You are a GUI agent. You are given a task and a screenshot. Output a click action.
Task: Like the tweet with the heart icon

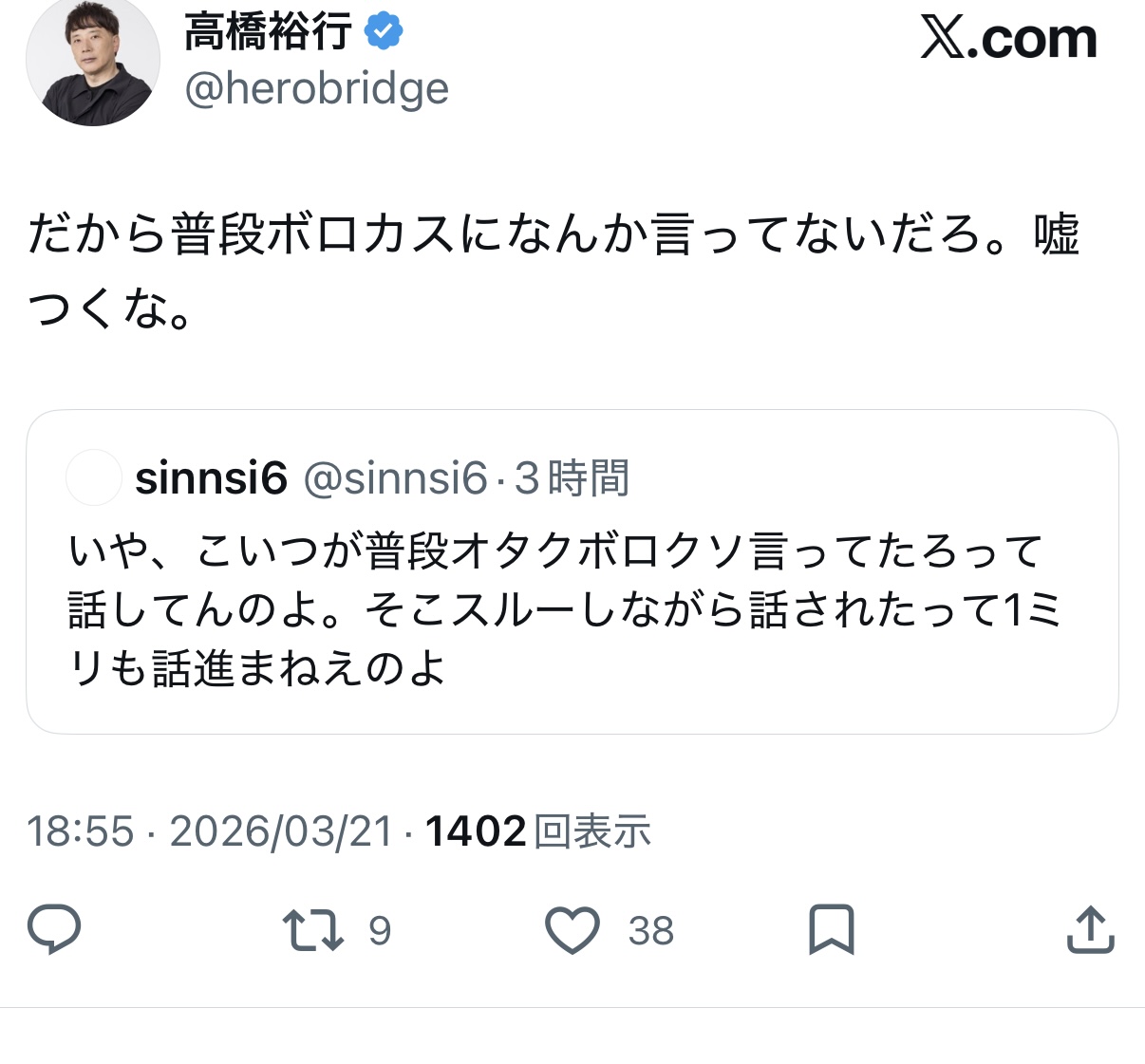pyautogui.click(x=572, y=930)
